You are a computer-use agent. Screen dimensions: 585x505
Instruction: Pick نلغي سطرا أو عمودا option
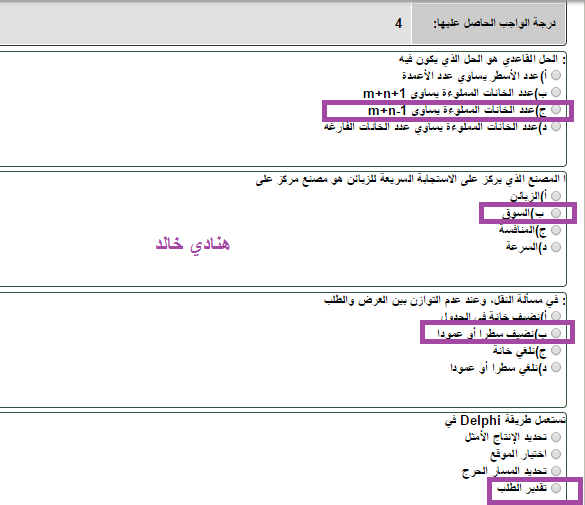click(x=556, y=367)
